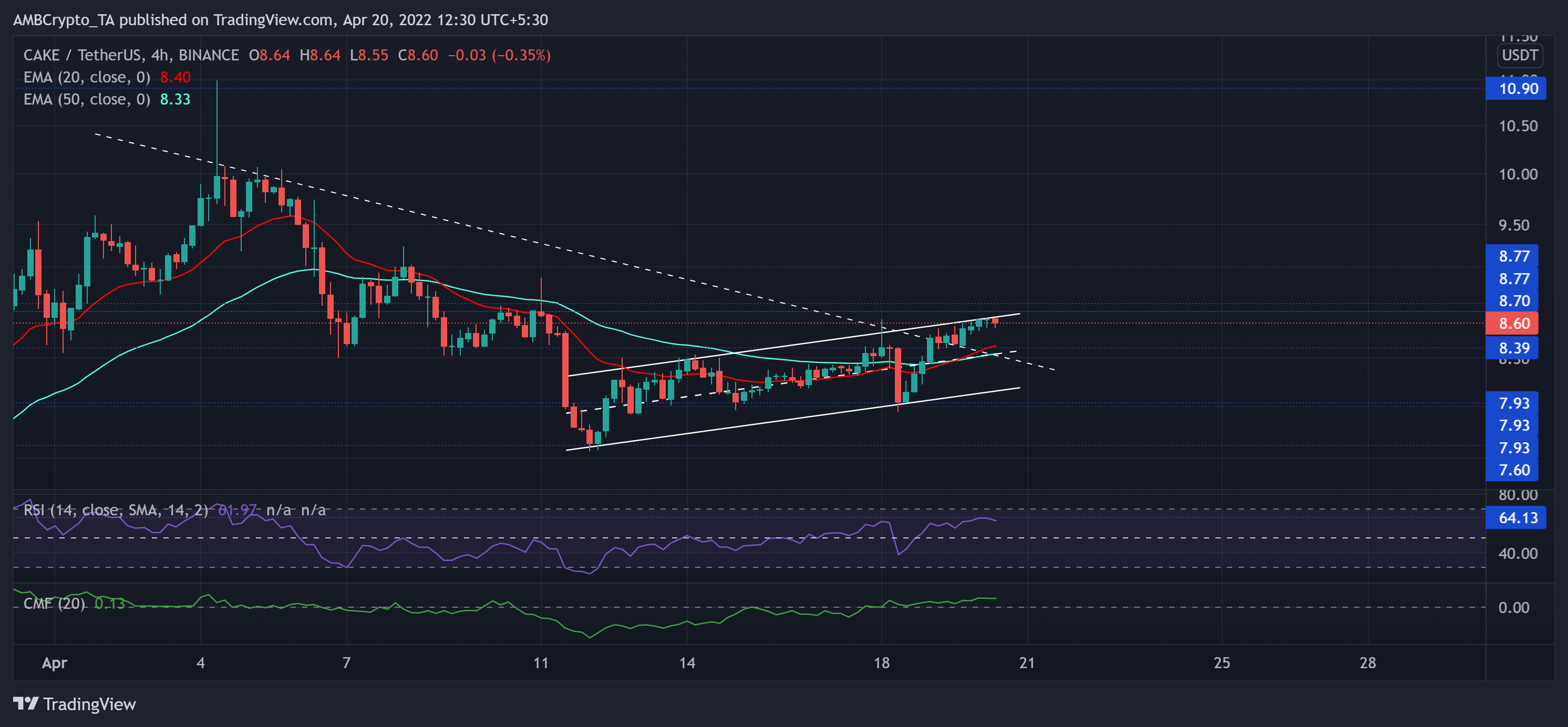The image size is (1568, 727).
Task: Click the EMA 20 value 8.40
Action: (x=176, y=77)
